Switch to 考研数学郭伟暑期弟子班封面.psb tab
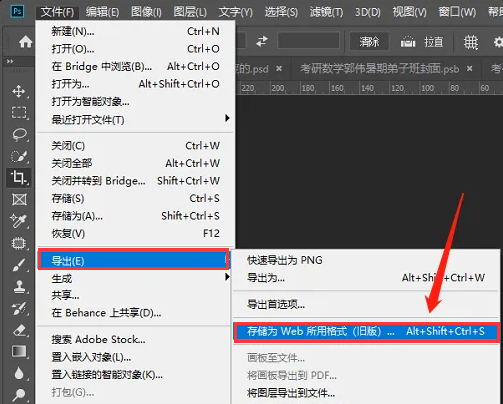The image size is (503, 404). 379,69
